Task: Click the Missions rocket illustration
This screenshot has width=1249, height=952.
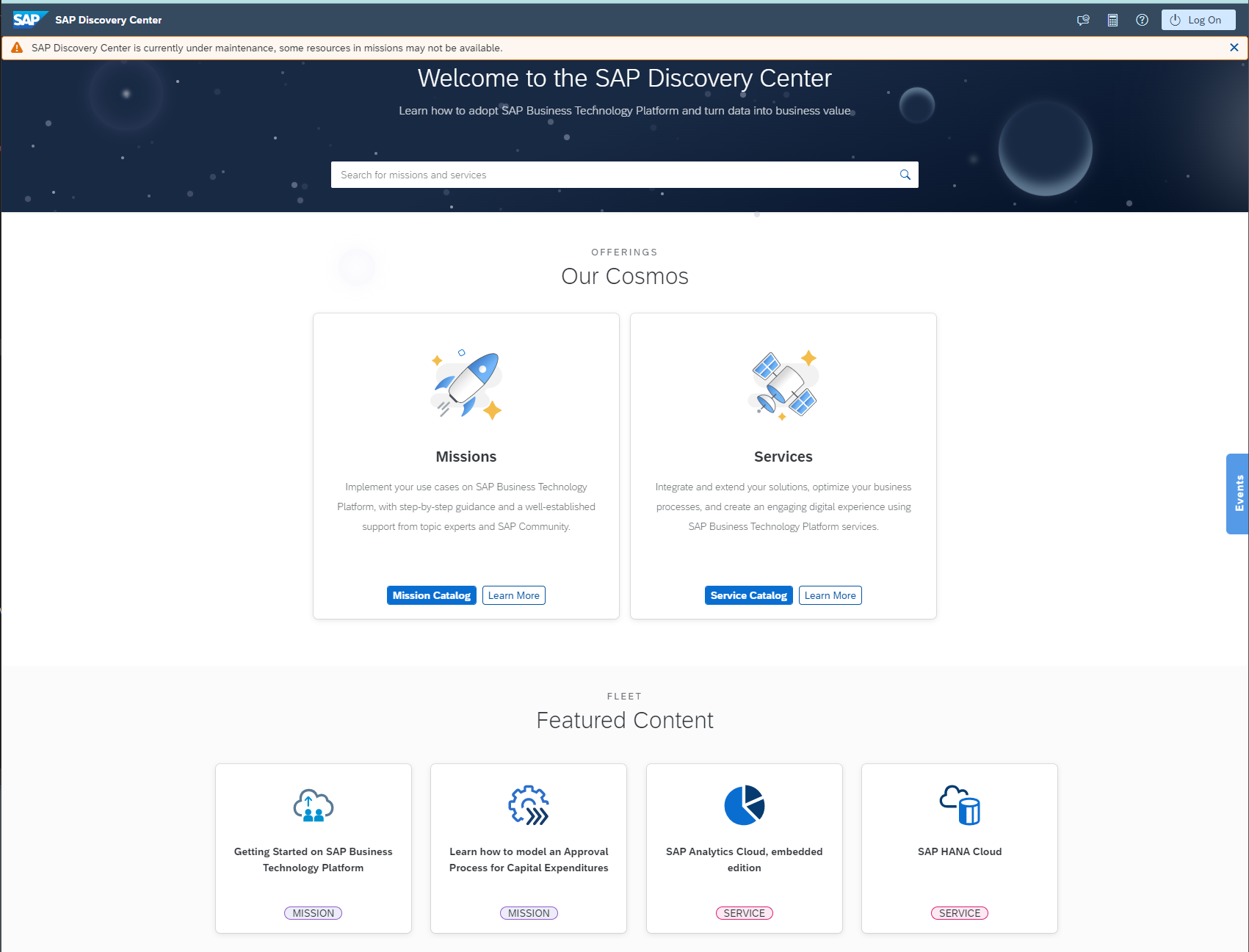Action: 466,385
